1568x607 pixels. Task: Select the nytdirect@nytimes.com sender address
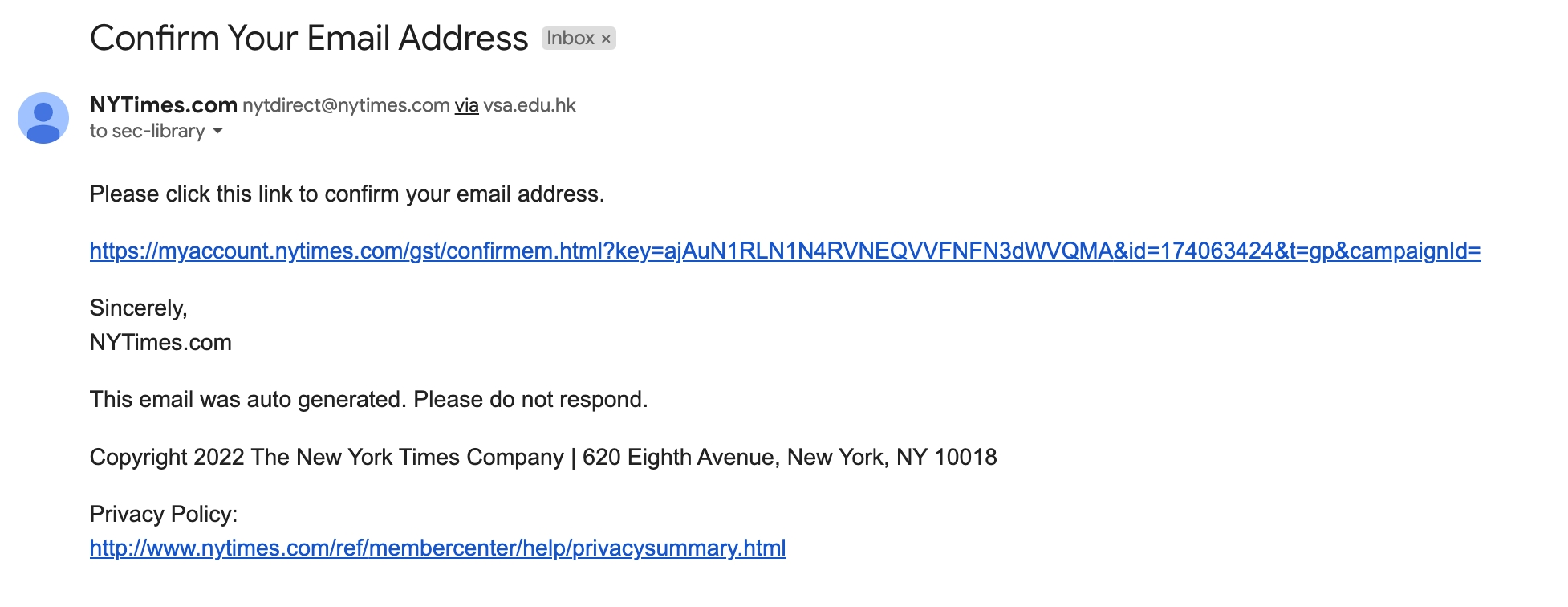click(346, 105)
